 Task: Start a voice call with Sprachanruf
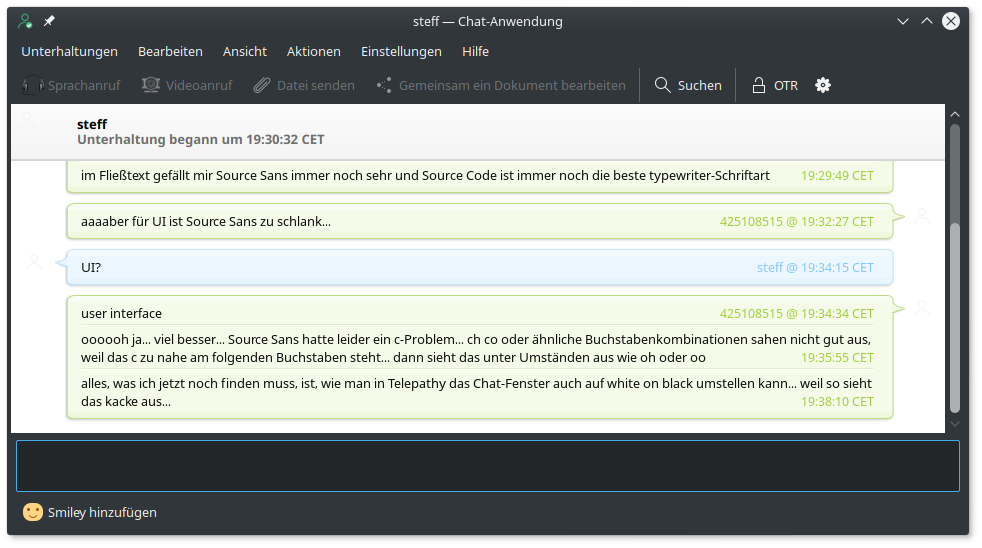(x=71, y=85)
